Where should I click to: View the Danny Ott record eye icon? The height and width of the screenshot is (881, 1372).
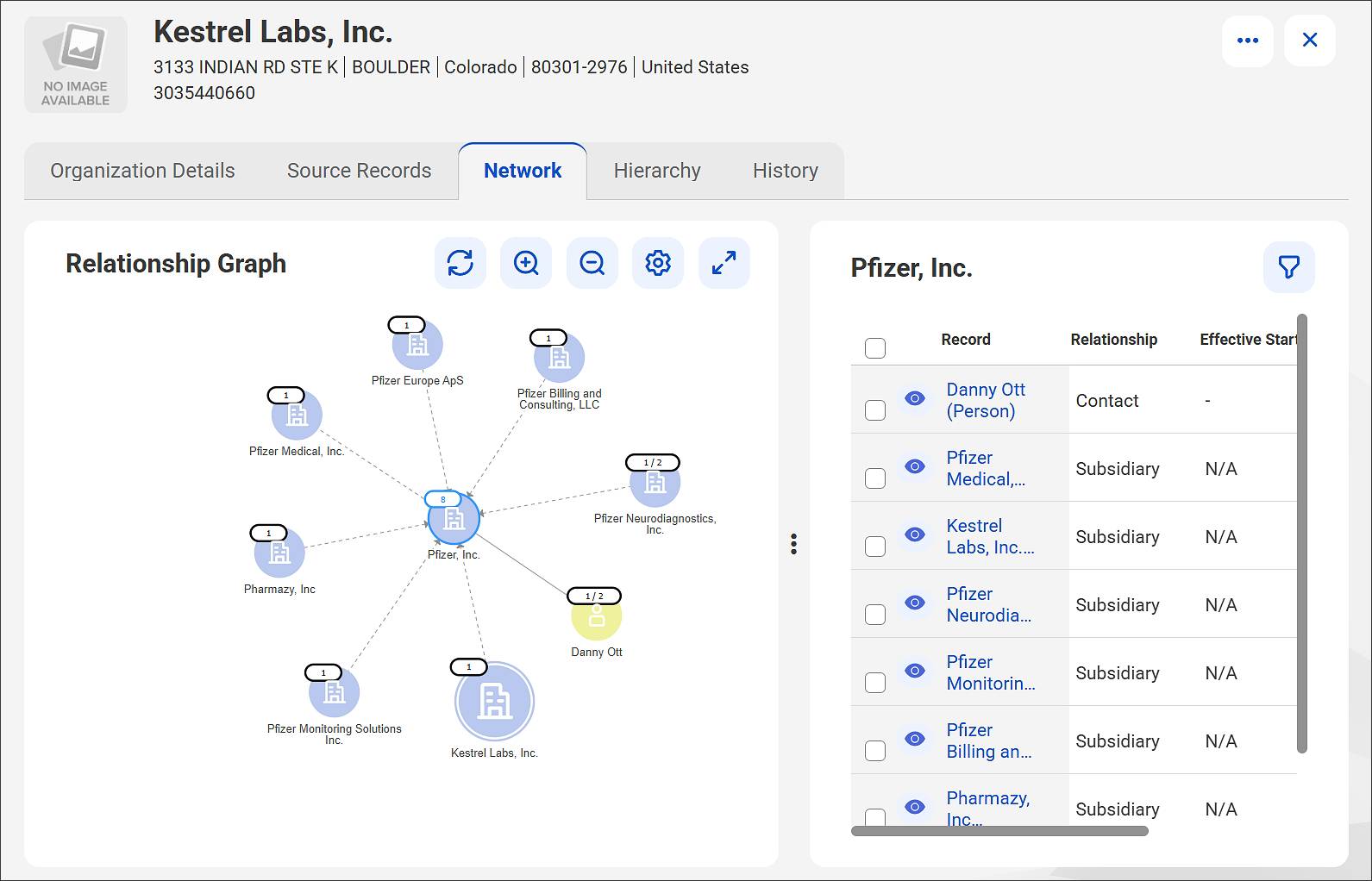[x=915, y=398]
